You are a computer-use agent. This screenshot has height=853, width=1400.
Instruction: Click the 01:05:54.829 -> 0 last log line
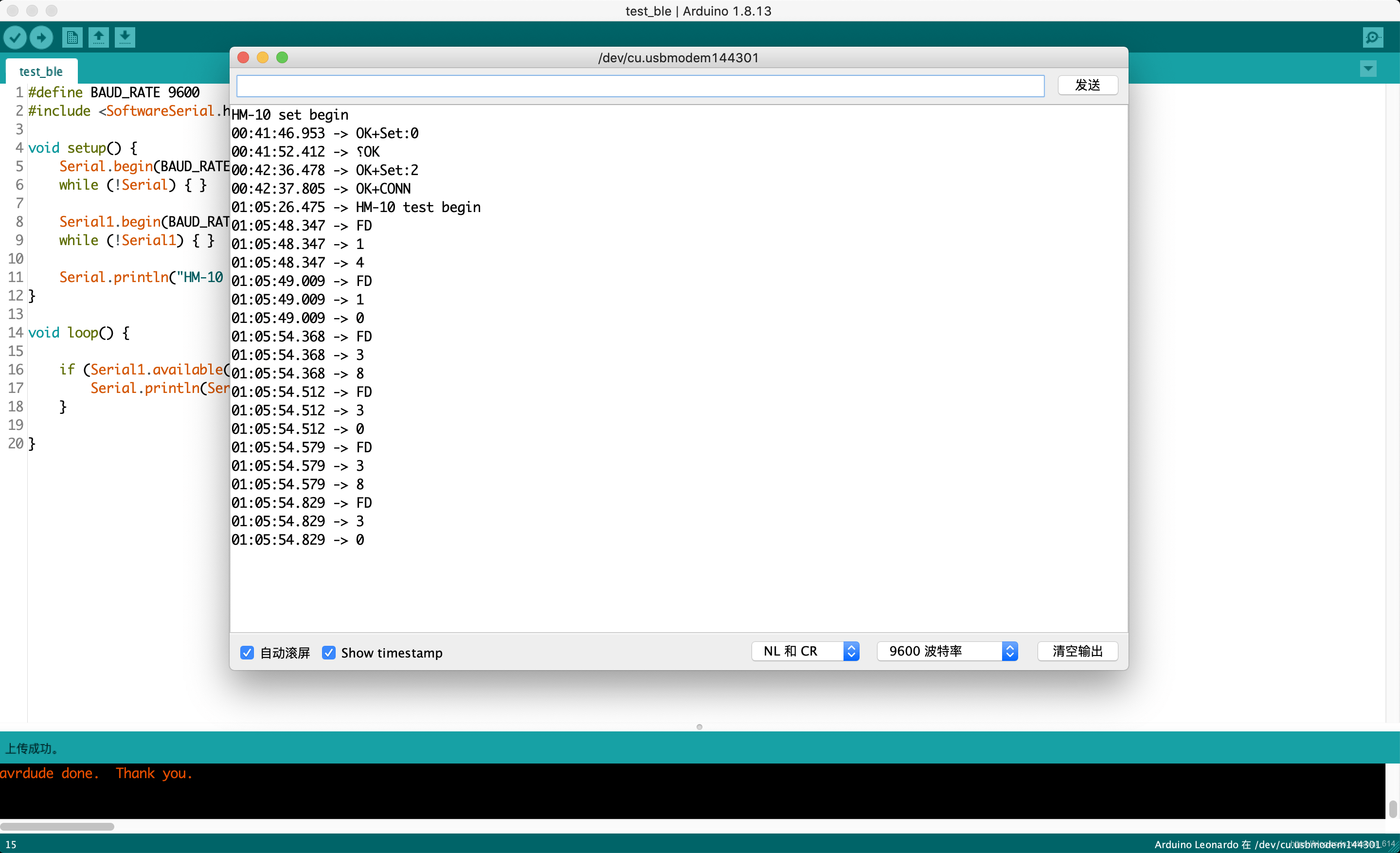coord(298,539)
